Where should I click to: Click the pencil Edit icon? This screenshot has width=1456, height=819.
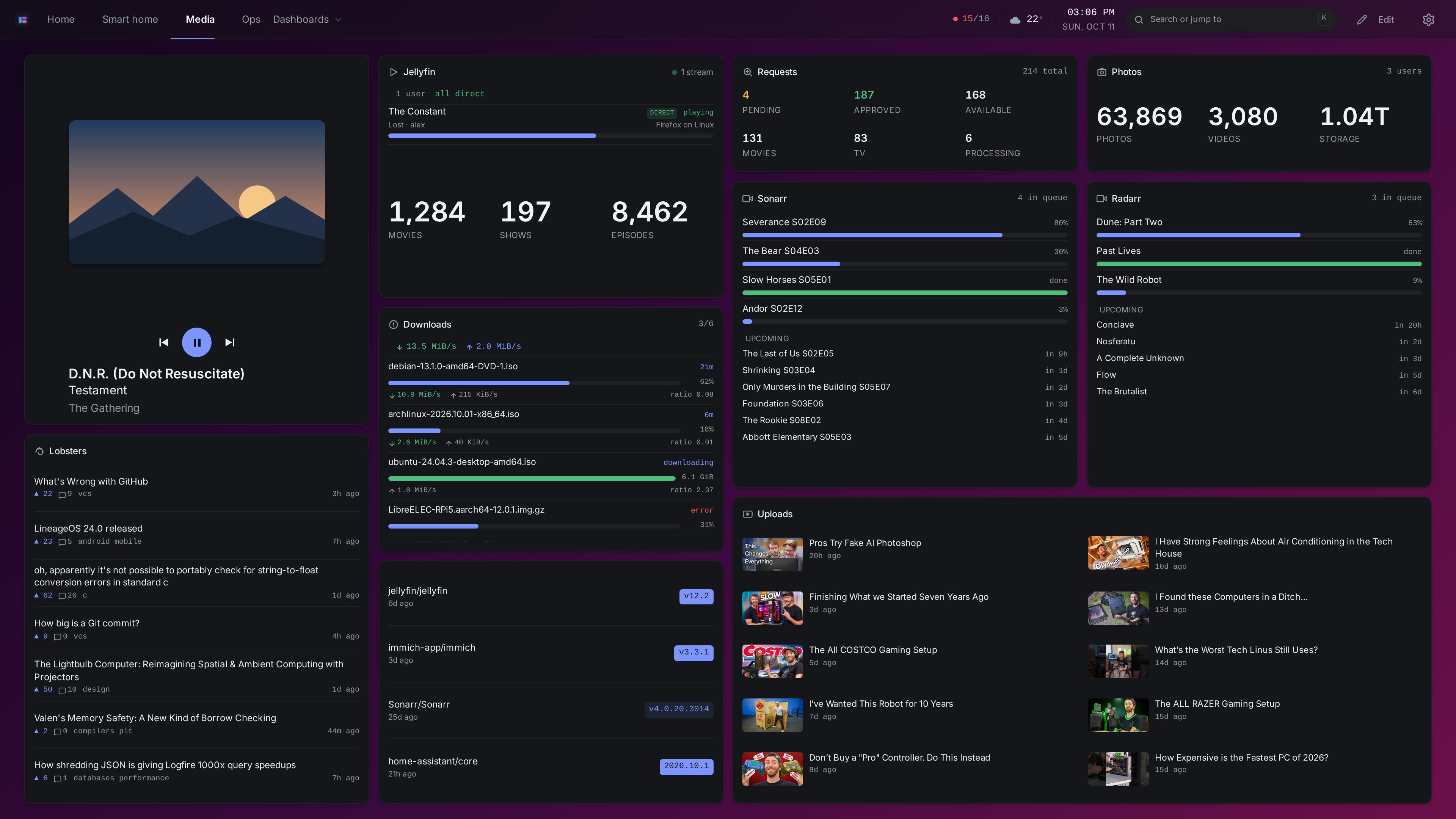click(1362, 20)
